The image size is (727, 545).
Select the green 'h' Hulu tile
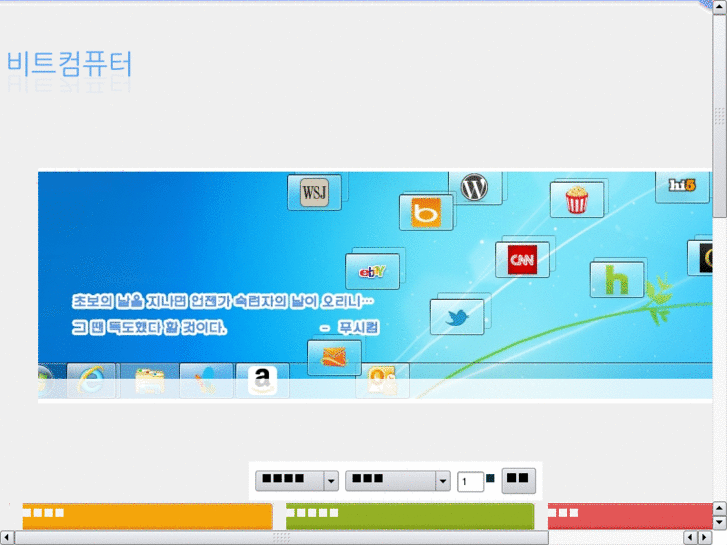[617, 280]
